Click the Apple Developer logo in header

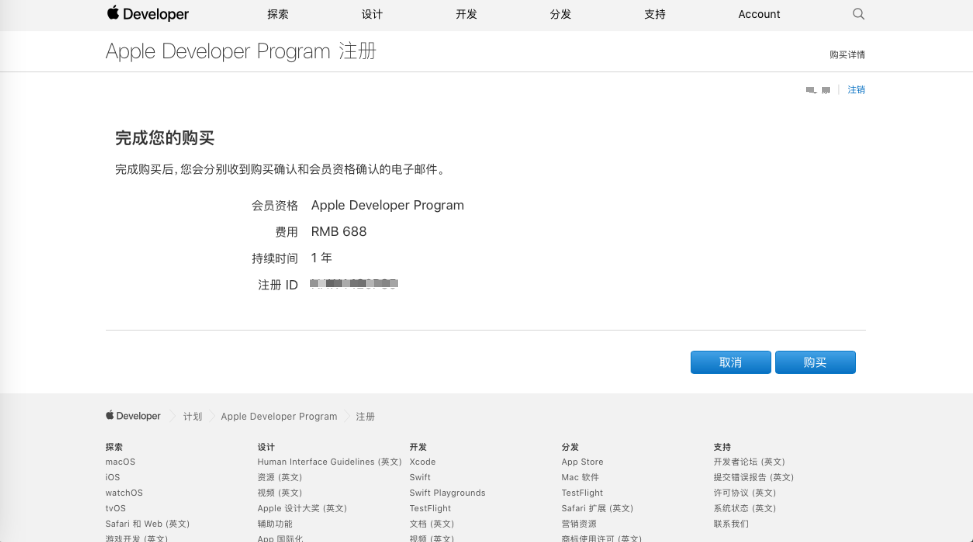coord(148,14)
